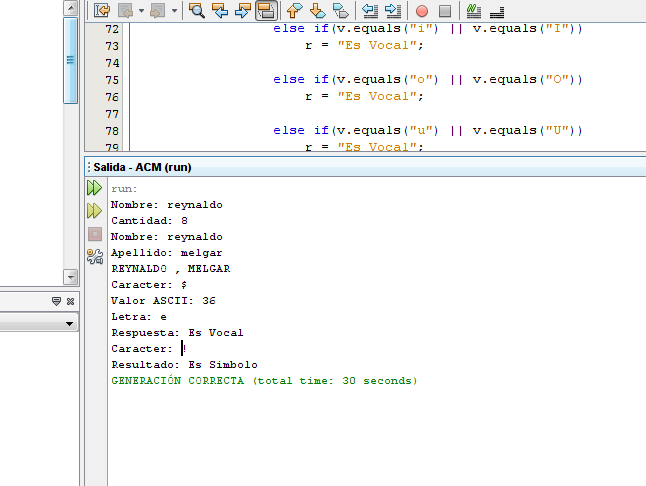The height and width of the screenshot is (486, 646).
Task: Click line number 72 in gutter
Action: click(x=112, y=29)
